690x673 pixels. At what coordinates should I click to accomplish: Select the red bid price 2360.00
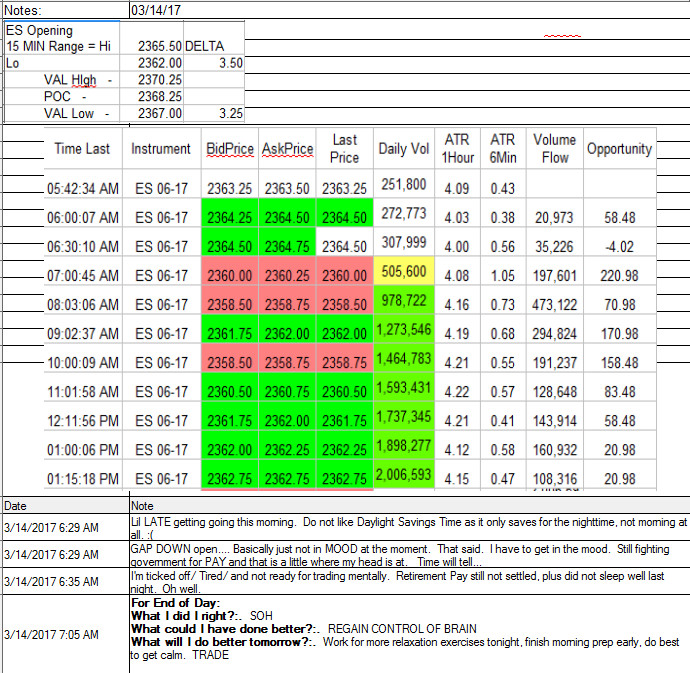[x=230, y=271]
